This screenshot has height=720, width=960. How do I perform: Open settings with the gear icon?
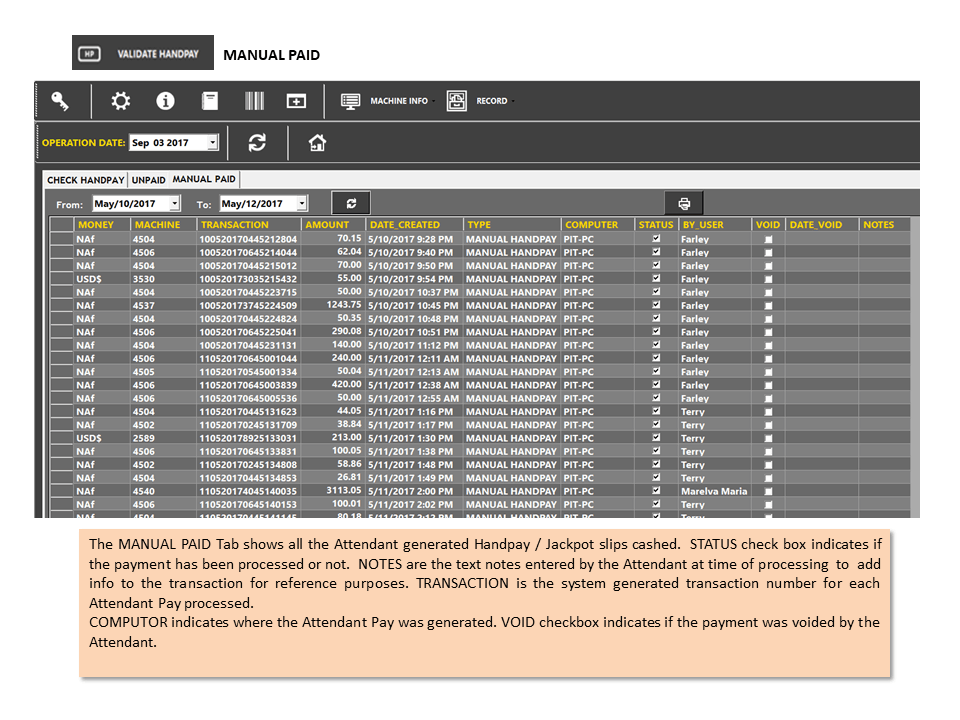click(x=121, y=101)
